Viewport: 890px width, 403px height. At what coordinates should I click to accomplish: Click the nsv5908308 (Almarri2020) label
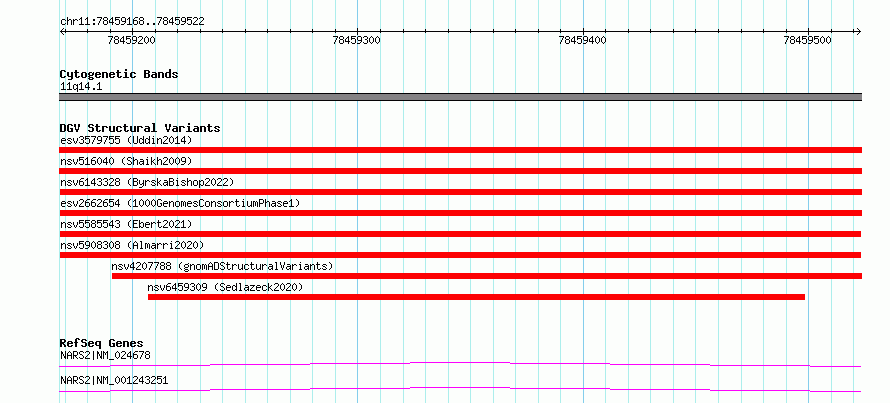132,245
